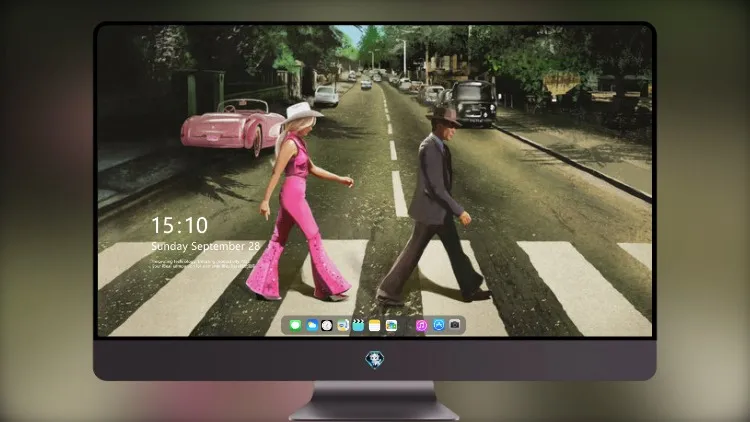Open the App Store icon in the dock
750x422 pixels.
[x=439, y=325]
